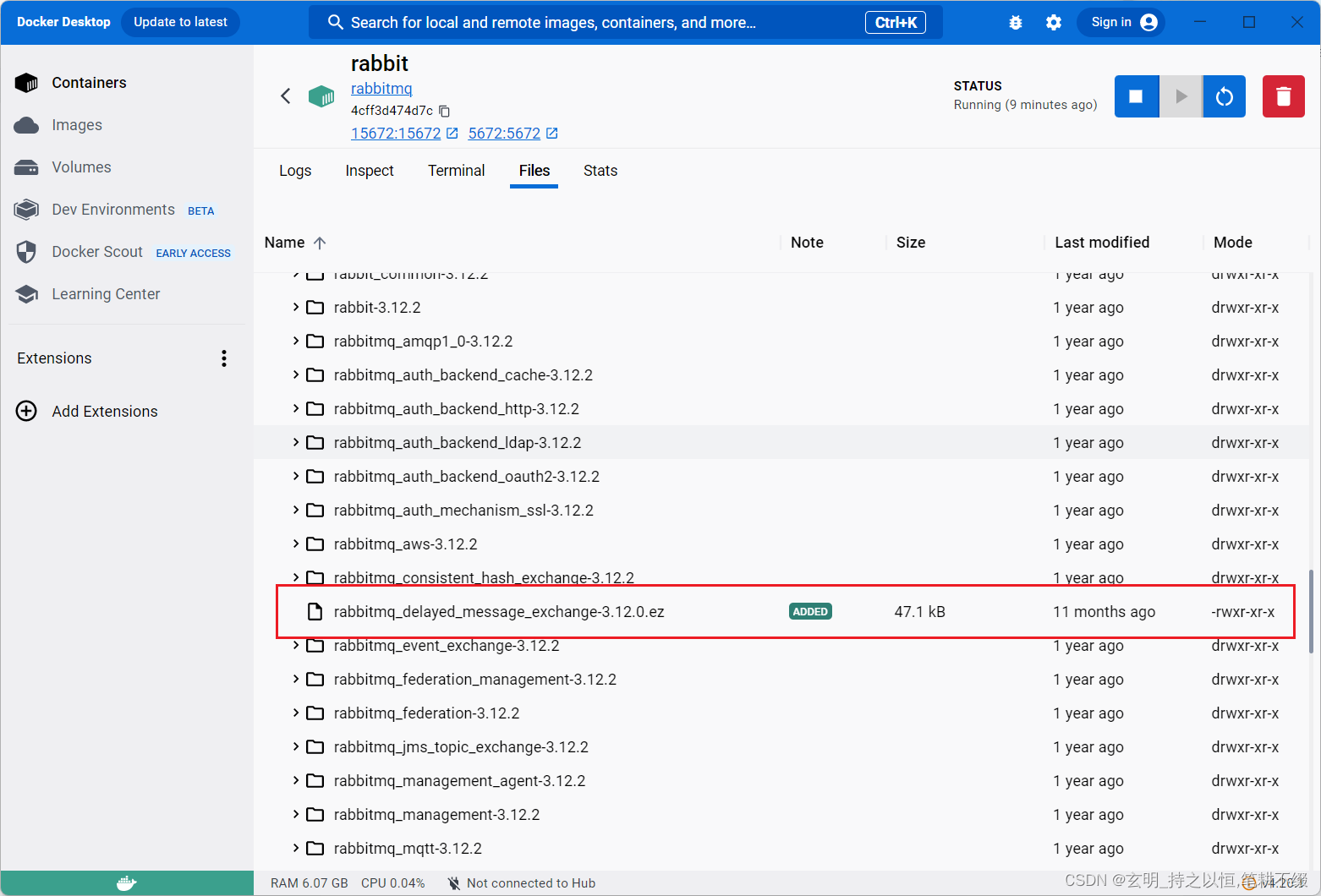Screen dimensions: 1321x896
Task: Stop the running rabbit container
Action: click(x=1136, y=96)
